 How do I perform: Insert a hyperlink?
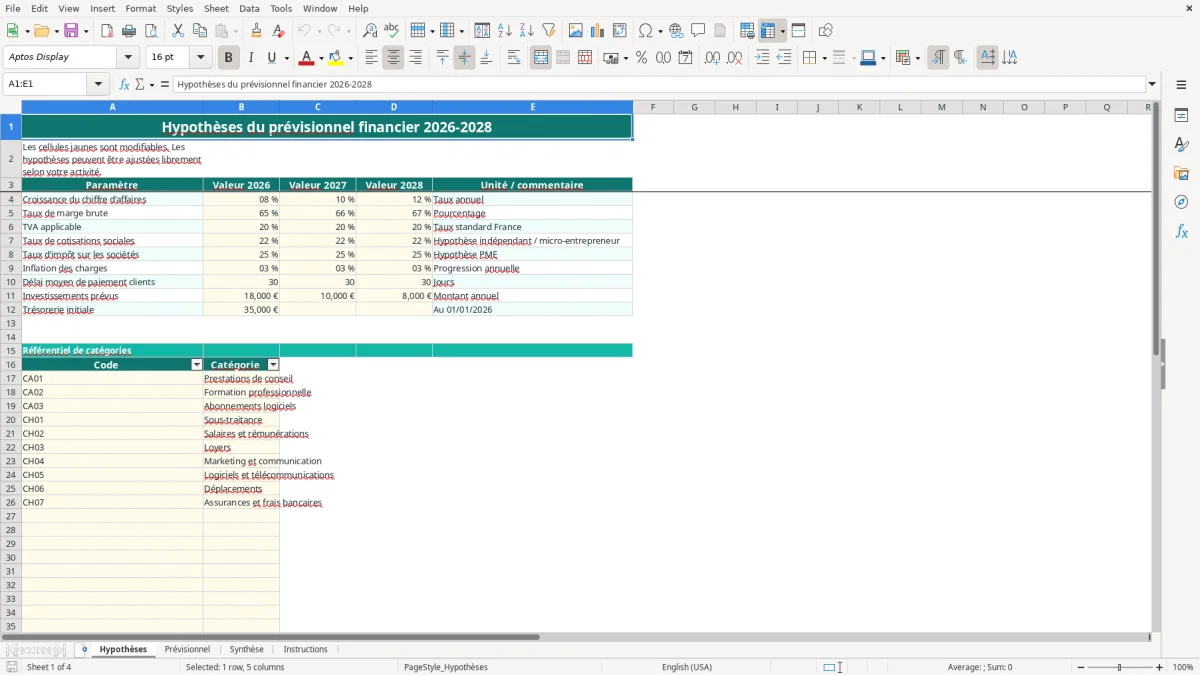click(x=676, y=31)
